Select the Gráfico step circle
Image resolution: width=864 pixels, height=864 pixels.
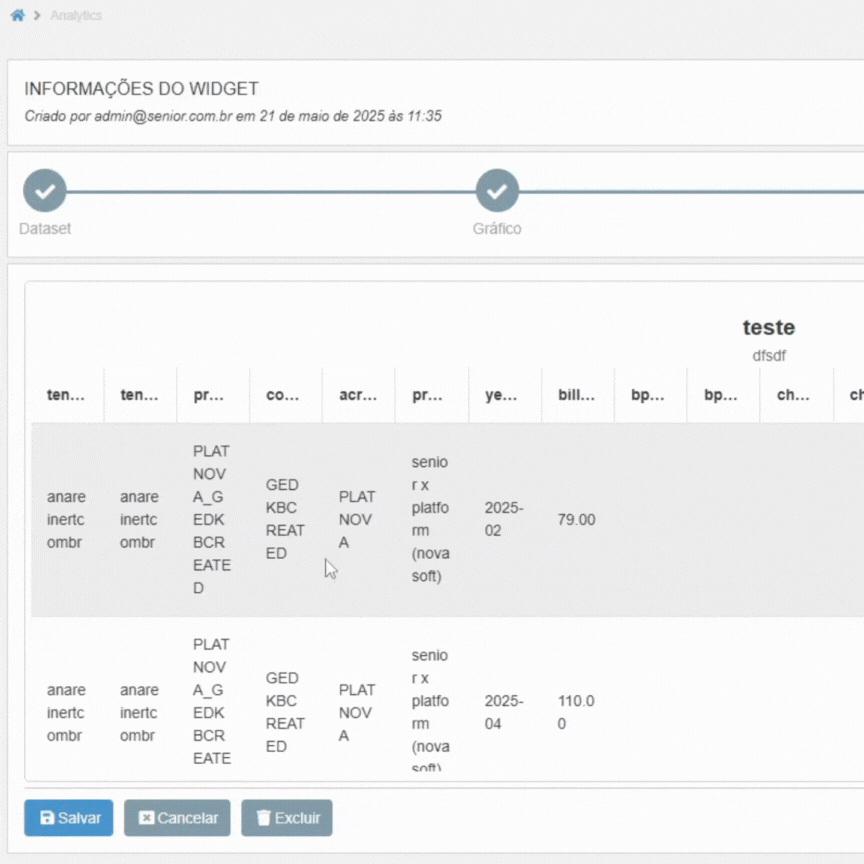click(497, 191)
